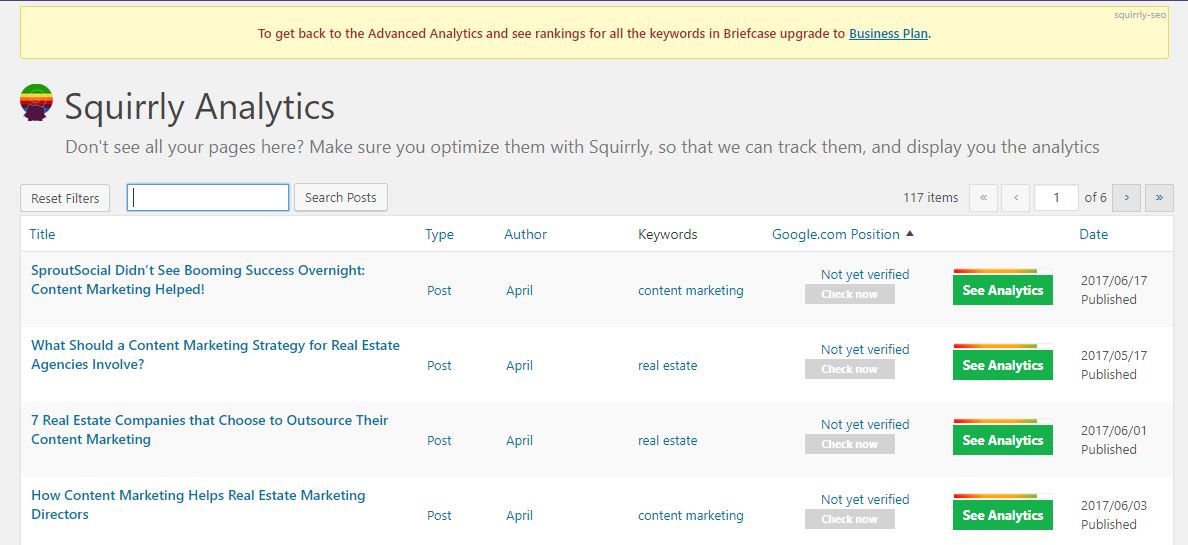Sort table by Author column
Viewport: 1188px width, 545px height.
point(525,234)
